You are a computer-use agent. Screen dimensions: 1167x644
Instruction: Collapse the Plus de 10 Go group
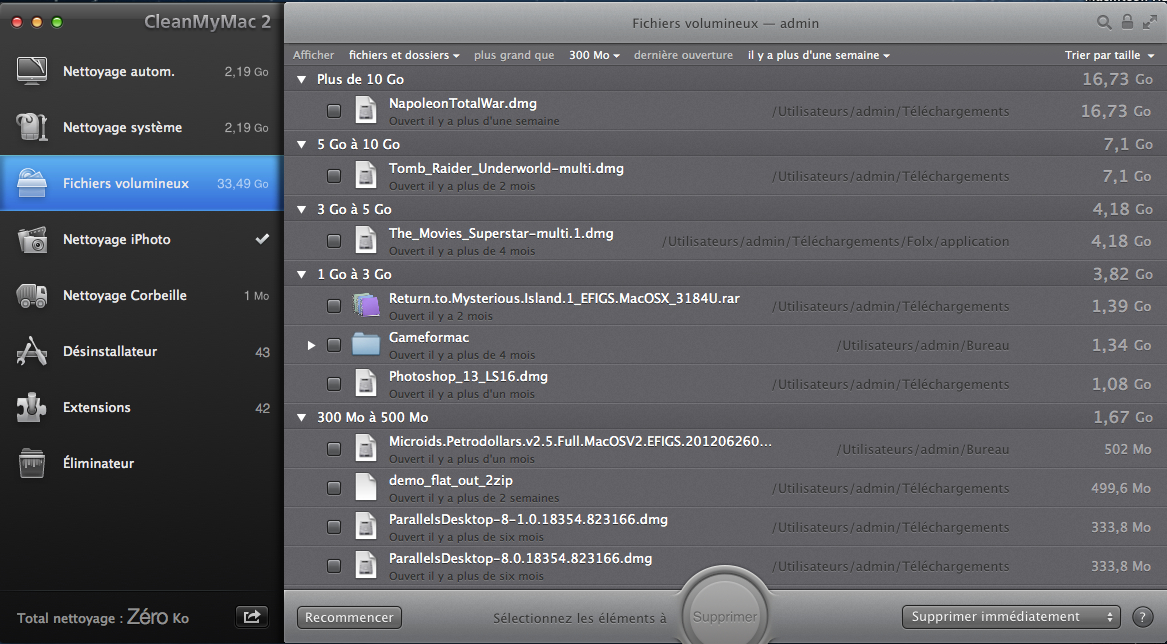[301, 79]
